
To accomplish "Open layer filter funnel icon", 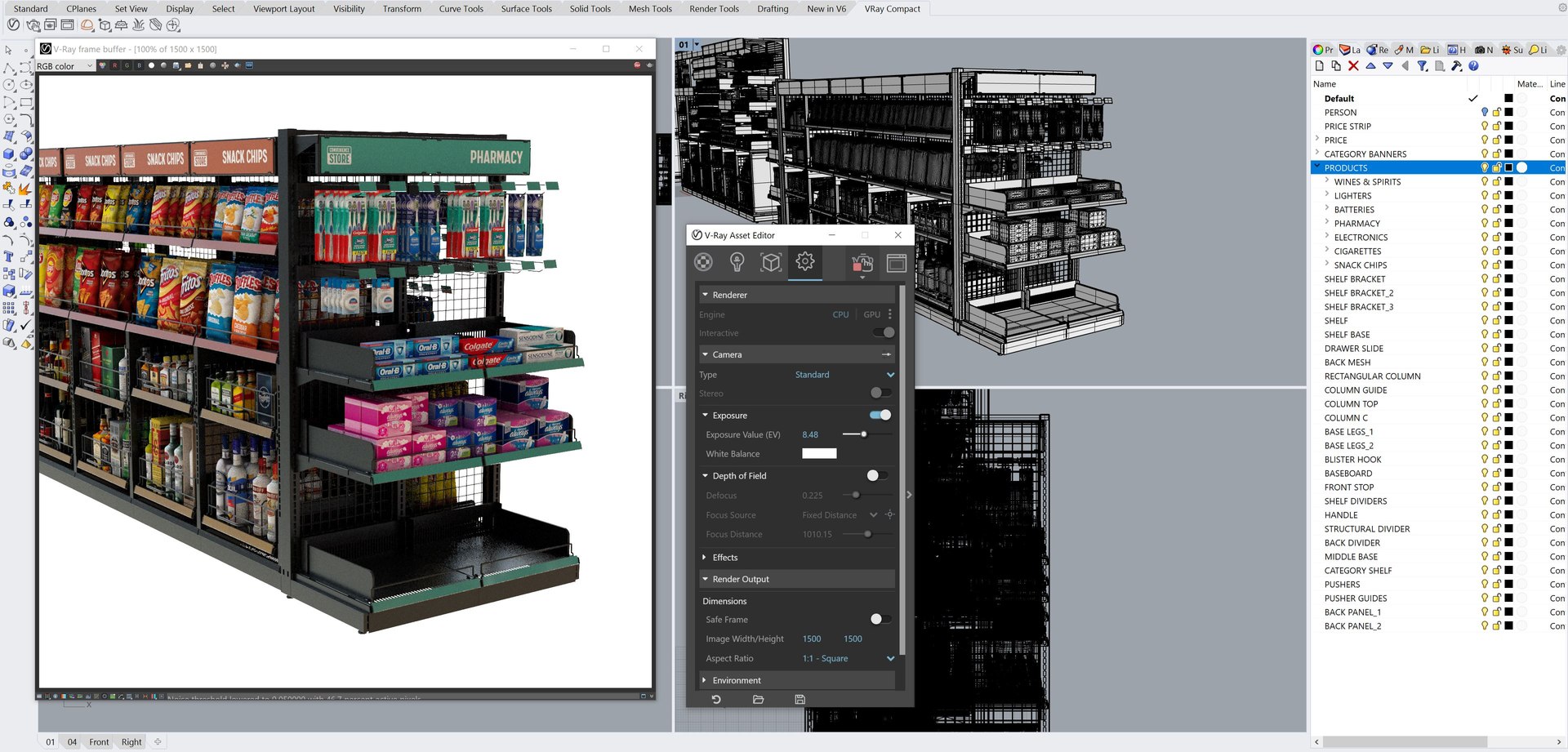I will point(1422,66).
